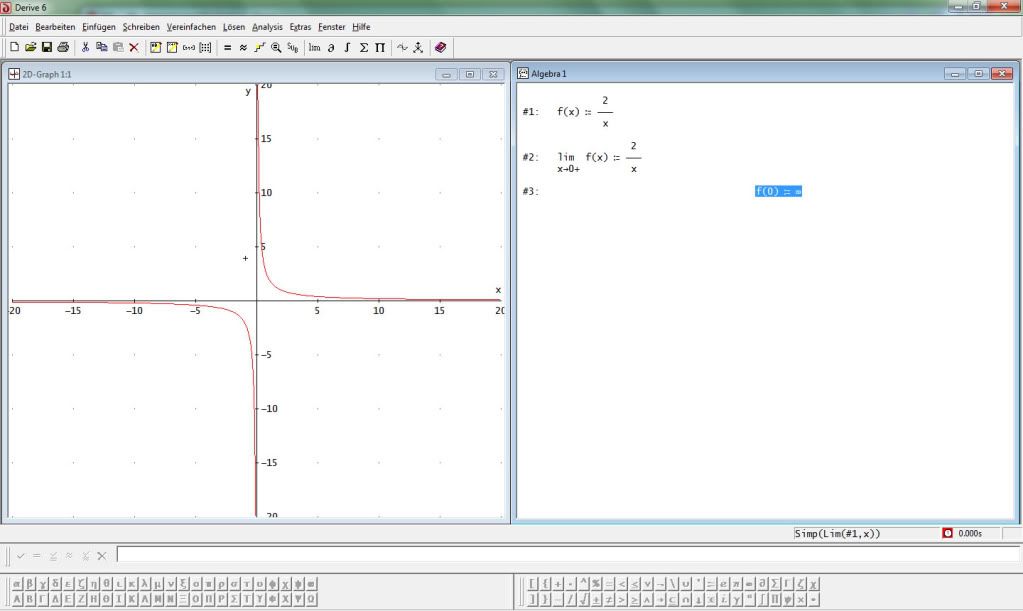
Task: Click the Substitute variables (Sub) icon
Action: pyautogui.click(x=292, y=47)
